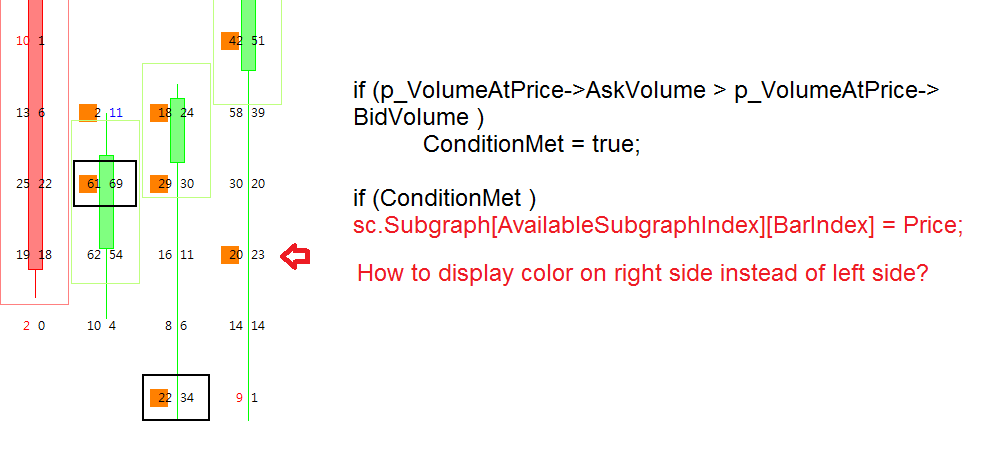This screenshot has width=988, height=467.
Task: Click the green candle body near 42 51
Action: 249,35
